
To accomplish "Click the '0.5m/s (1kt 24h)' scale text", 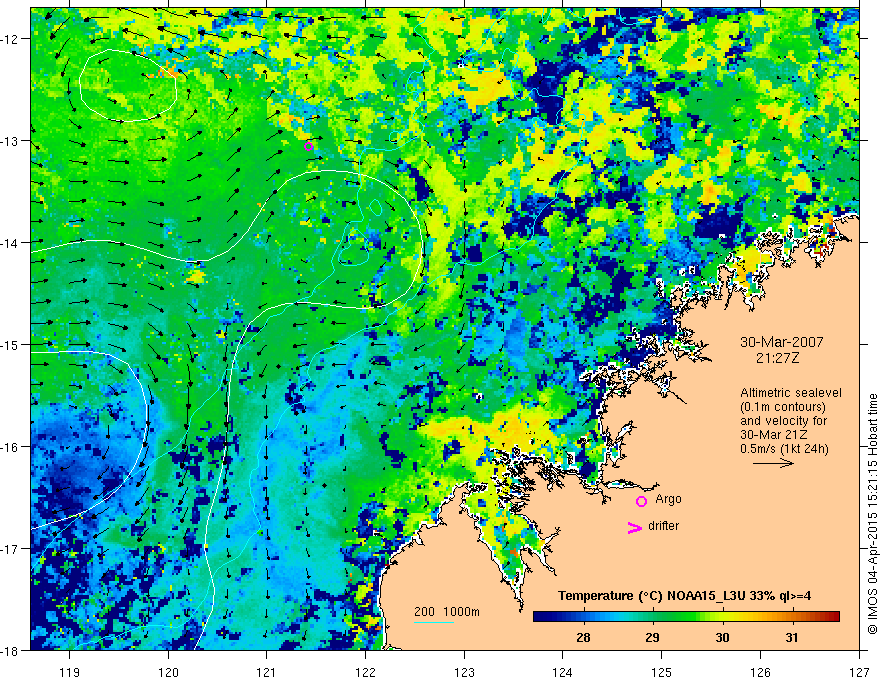I will pyautogui.click(x=784, y=449).
